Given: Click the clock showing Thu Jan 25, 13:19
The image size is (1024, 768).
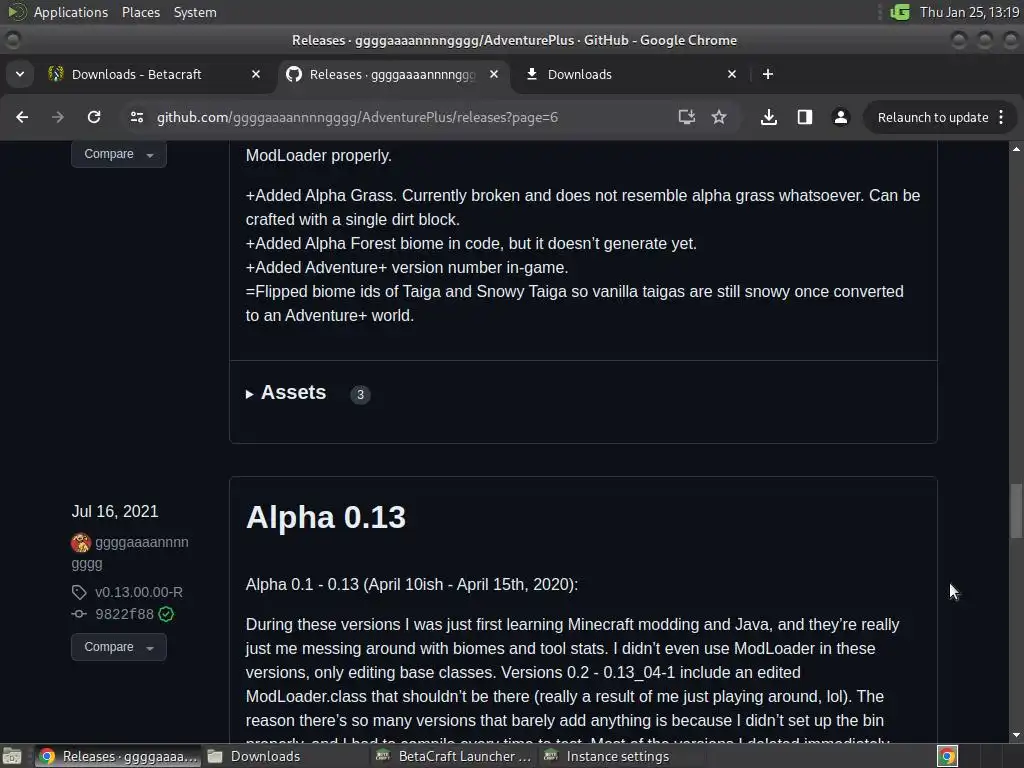Looking at the screenshot, I should click(969, 12).
